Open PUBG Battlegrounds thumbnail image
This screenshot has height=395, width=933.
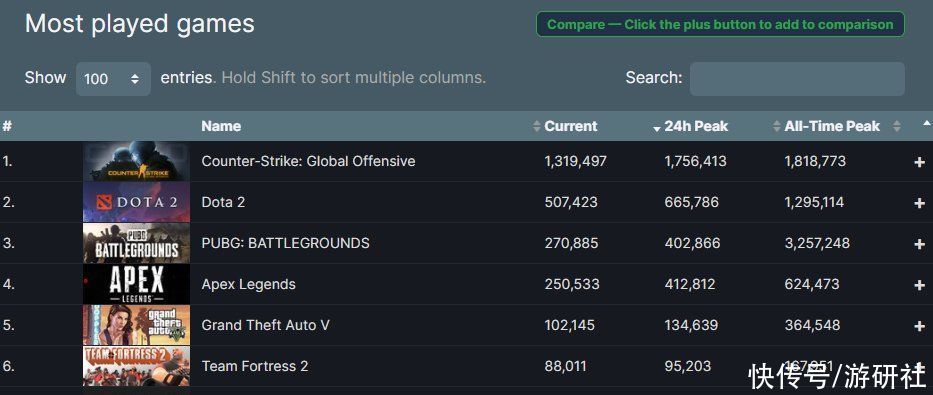(x=136, y=243)
